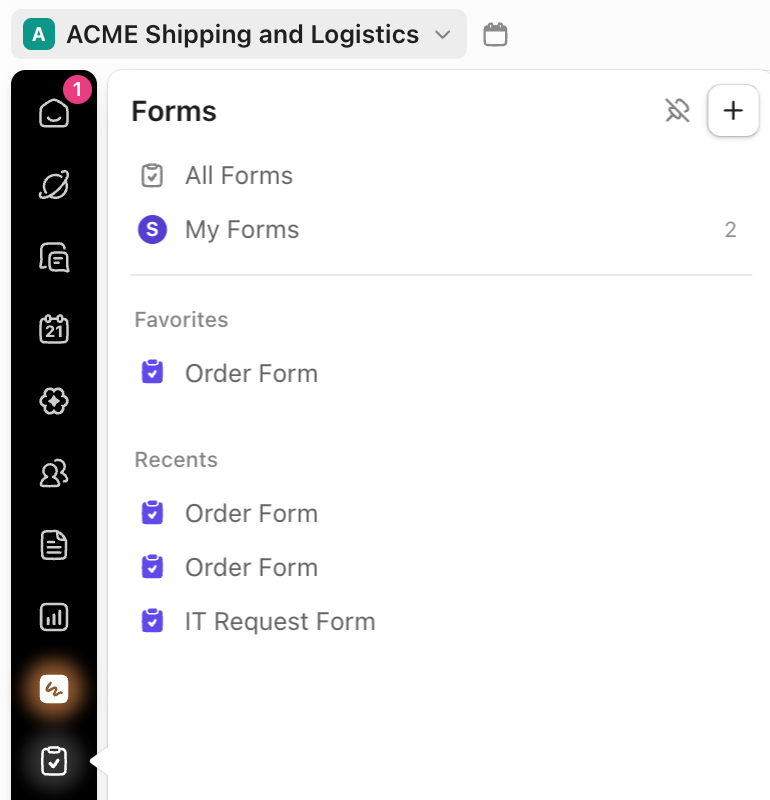
Task: Open the Calendar view in sidebar
Action: point(53,329)
